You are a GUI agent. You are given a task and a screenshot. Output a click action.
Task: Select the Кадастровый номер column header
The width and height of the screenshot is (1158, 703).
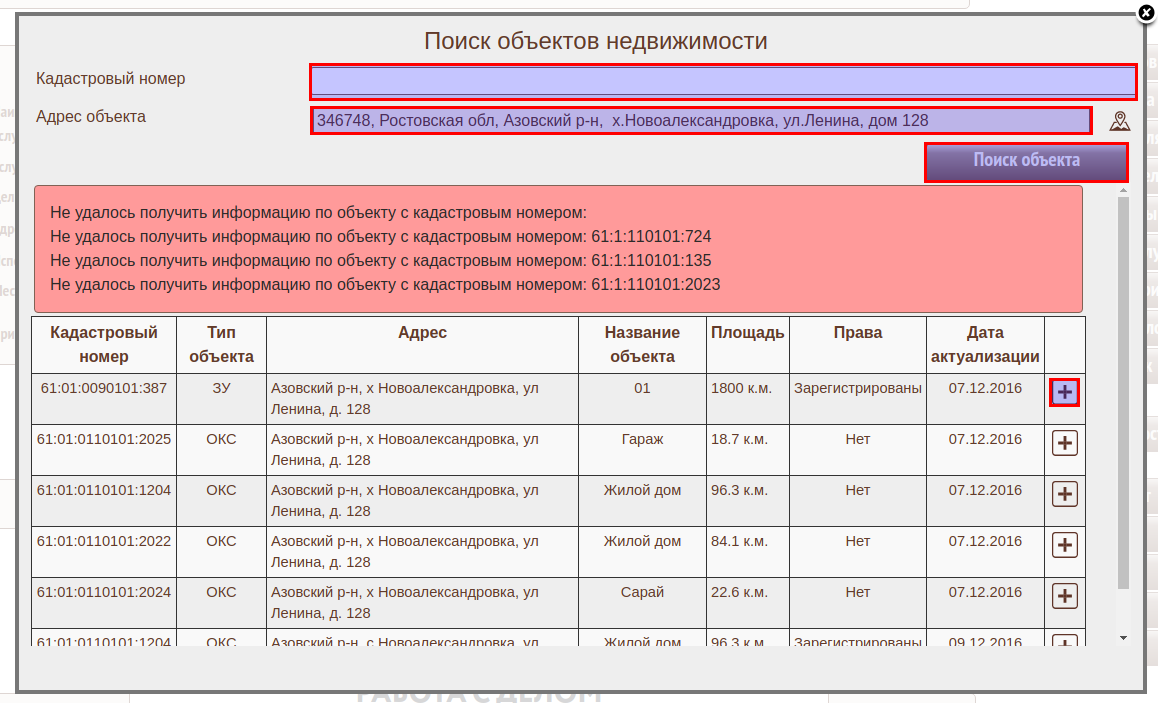point(104,345)
